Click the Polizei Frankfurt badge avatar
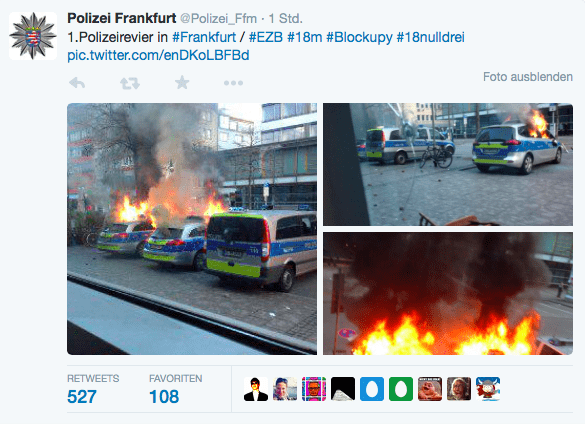Image resolution: width=585 pixels, height=424 pixels. coord(33,36)
